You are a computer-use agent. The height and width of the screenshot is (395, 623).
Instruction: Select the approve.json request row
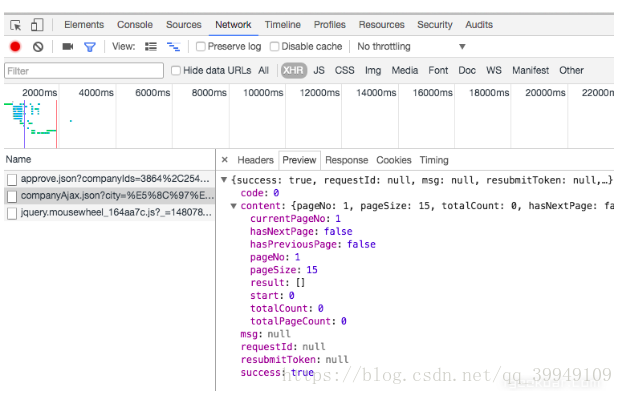pos(110,179)
